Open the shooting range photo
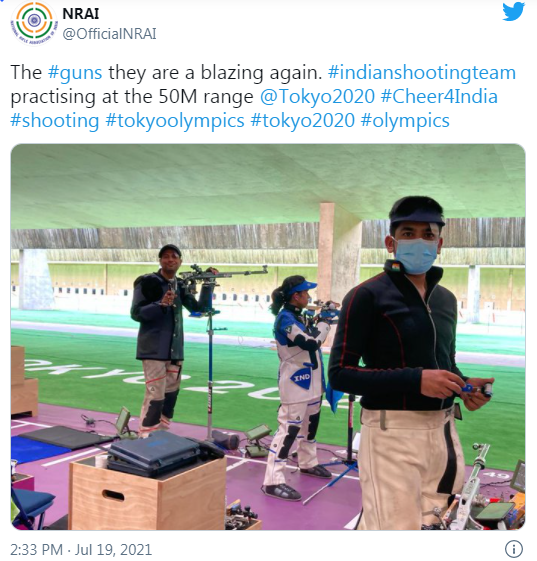 (x=268, y=337)
